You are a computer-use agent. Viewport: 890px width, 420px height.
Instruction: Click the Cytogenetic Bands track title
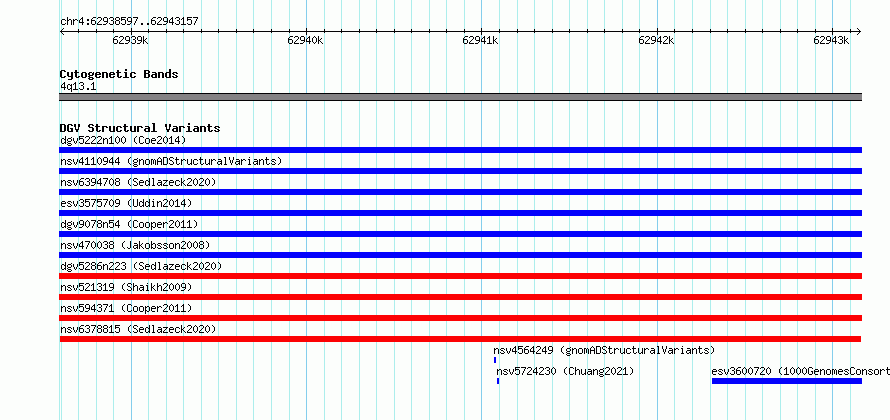pyautogui.click(x=119, y=74)
